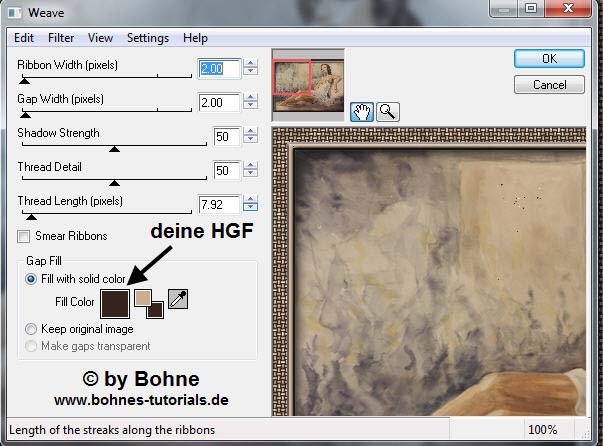This screenshot has height=446, width=603.
Task: Pick the eyedropper color tool
Action: tap(178, 298)
